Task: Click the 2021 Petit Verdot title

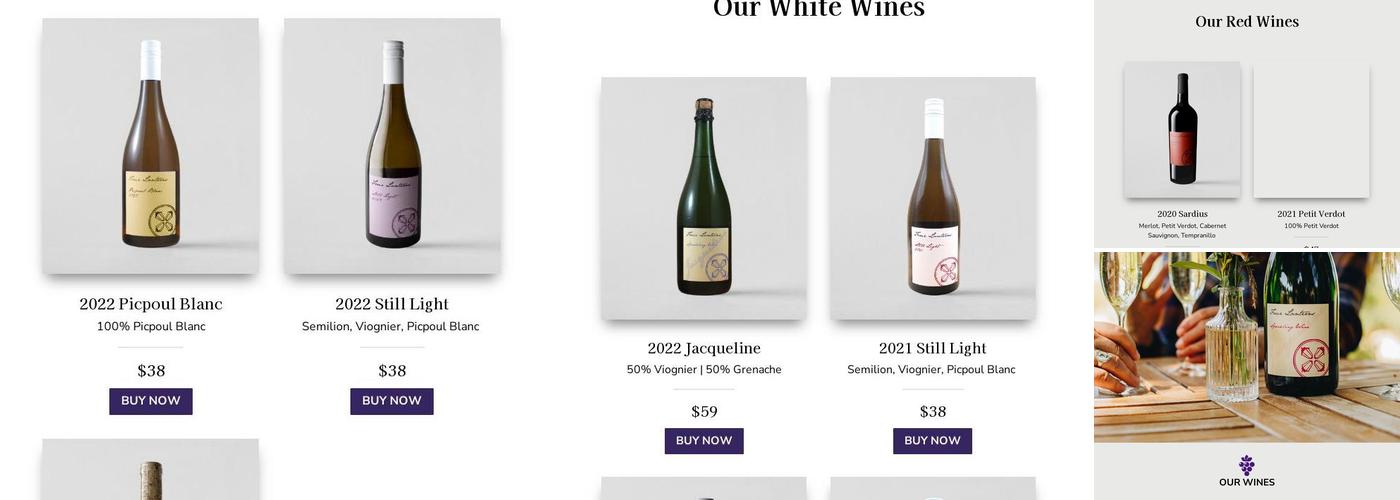Action: click(x=1311, y=214)
